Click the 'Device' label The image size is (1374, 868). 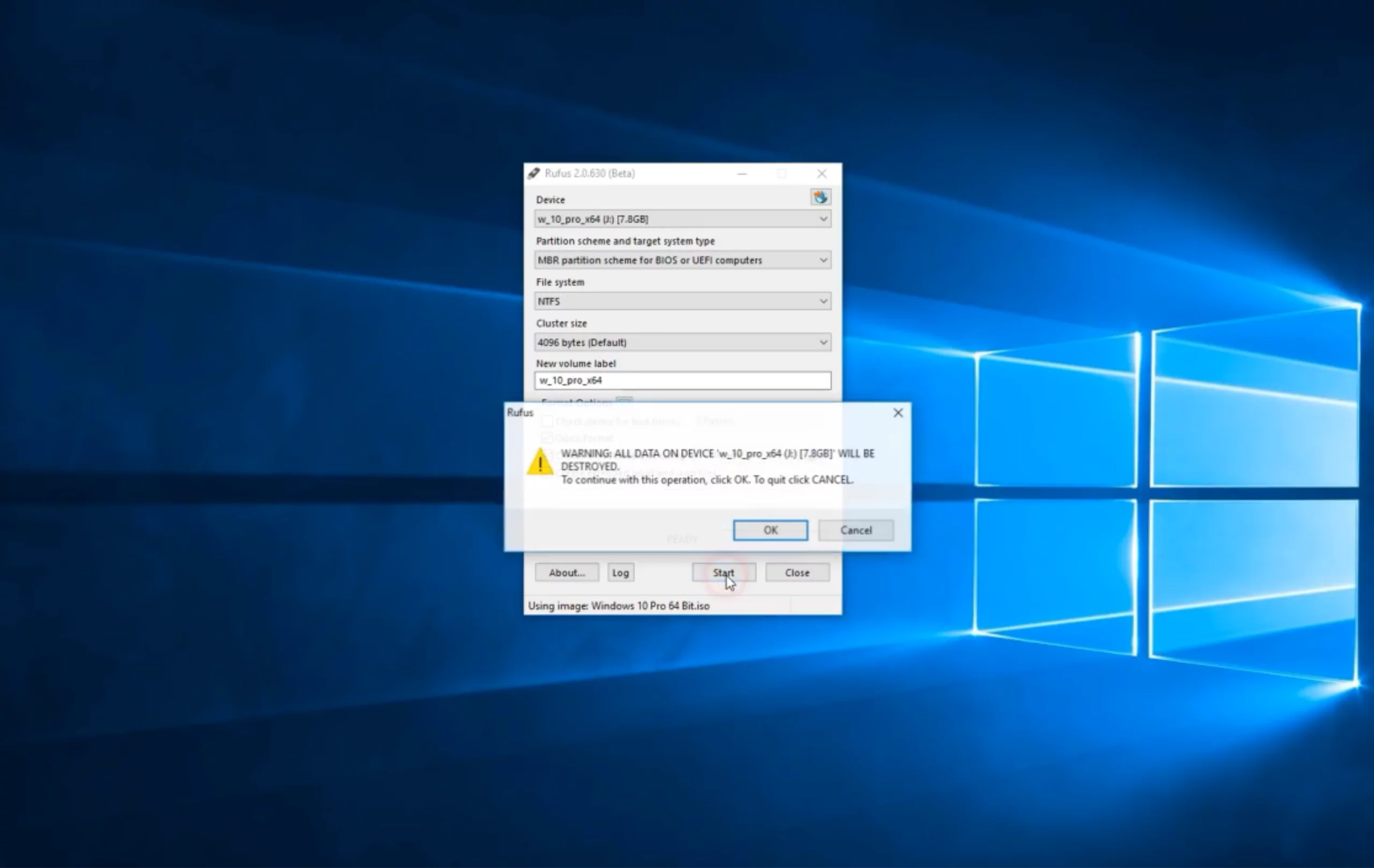550,200
